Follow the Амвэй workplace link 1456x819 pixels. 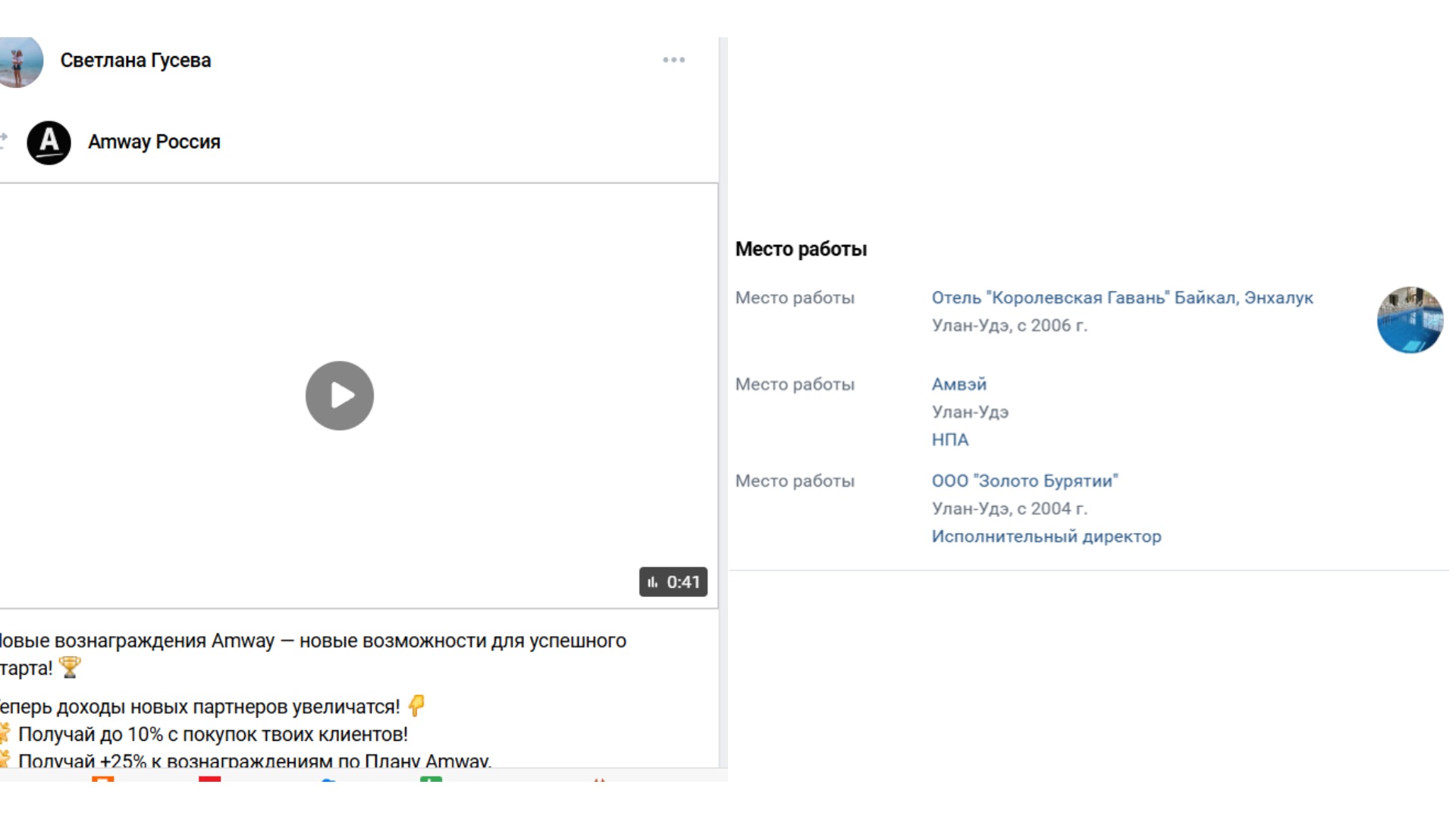(x=959, y=384)
